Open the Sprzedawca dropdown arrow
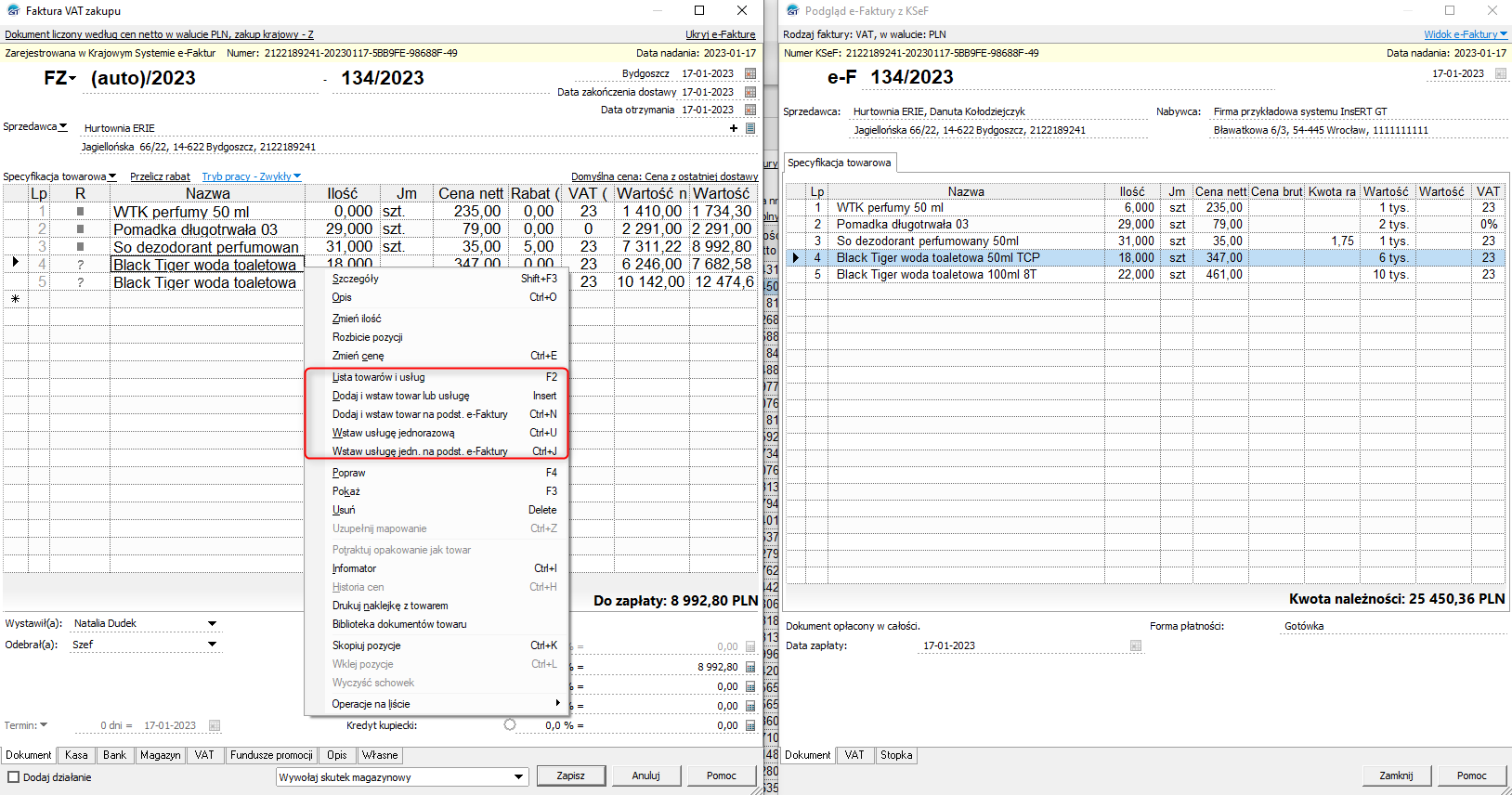Viewport: 1512px width, 795px height. pyautogui.click(x=63, y=127)
